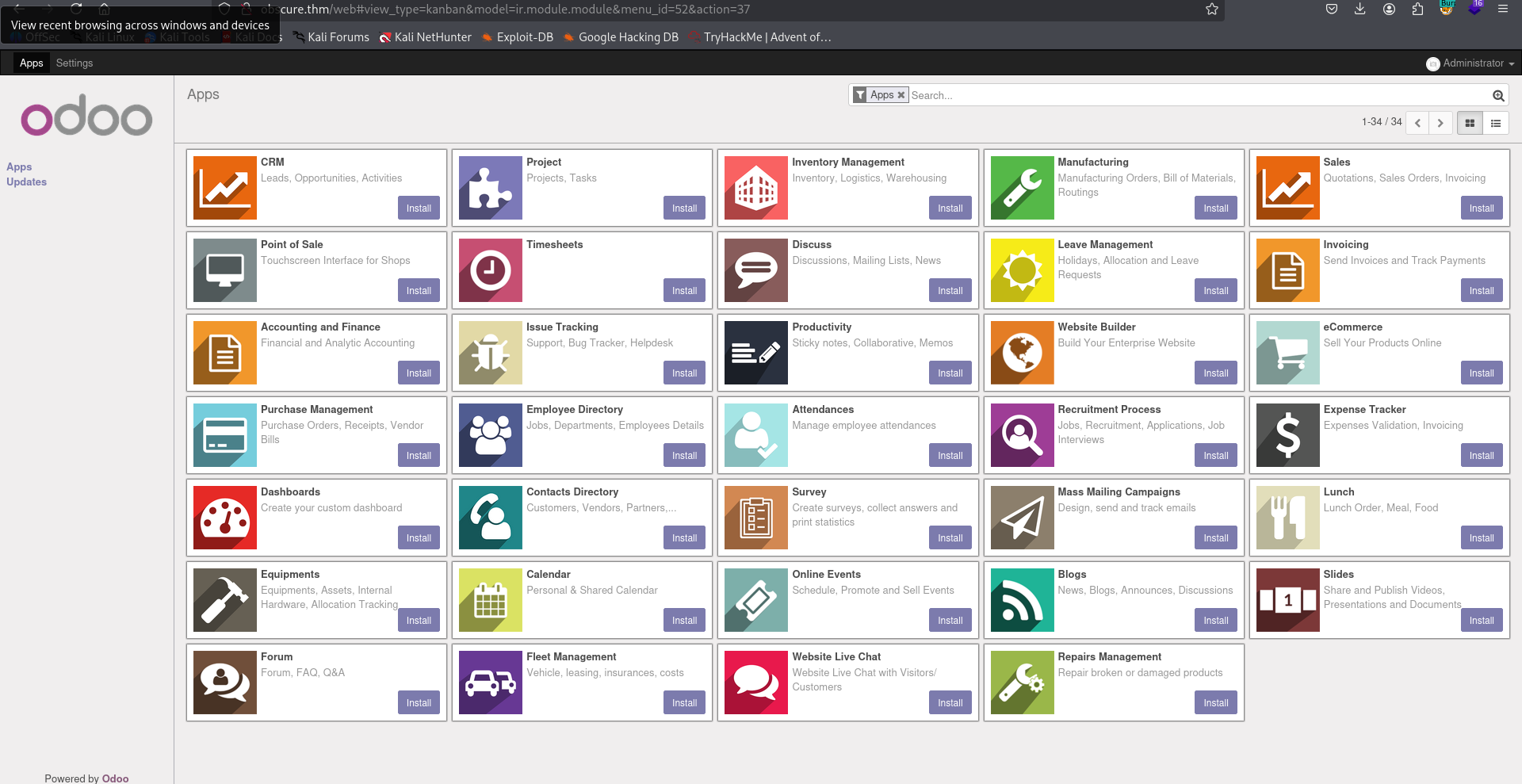The height and width of the screenshot is (784, 1522).
Task: Switch to kanban view
Action: pyautogui.click(x=1470, y=123)
